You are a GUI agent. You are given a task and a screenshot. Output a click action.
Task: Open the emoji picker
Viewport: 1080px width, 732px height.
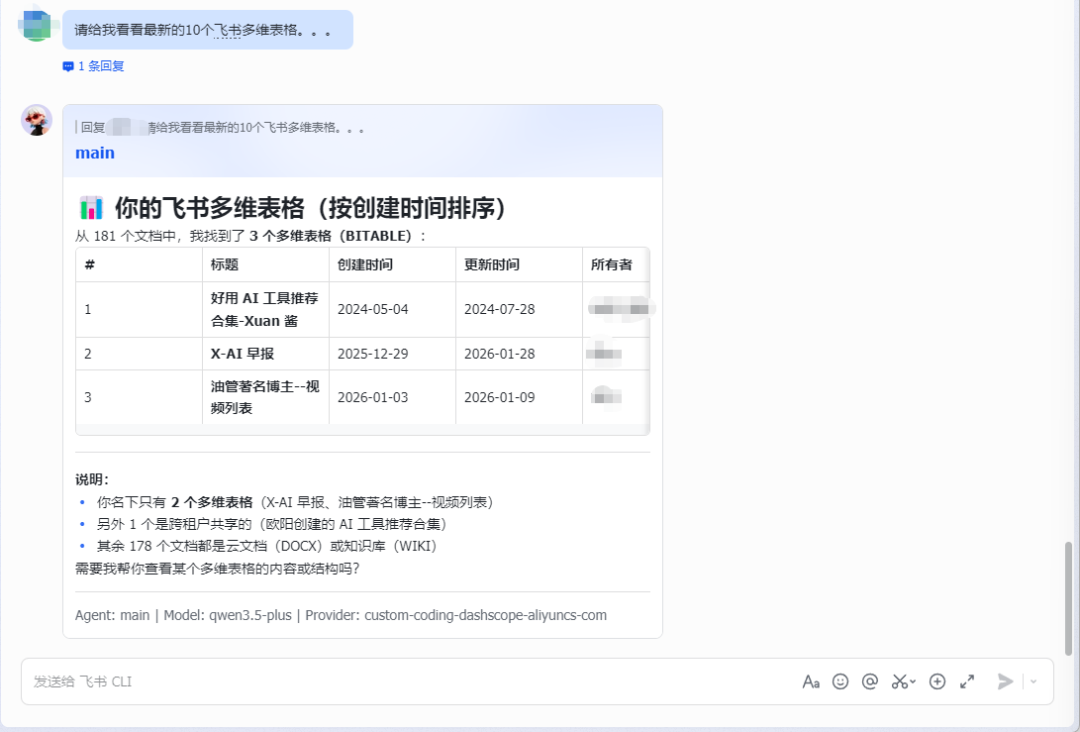click(840, 681)
